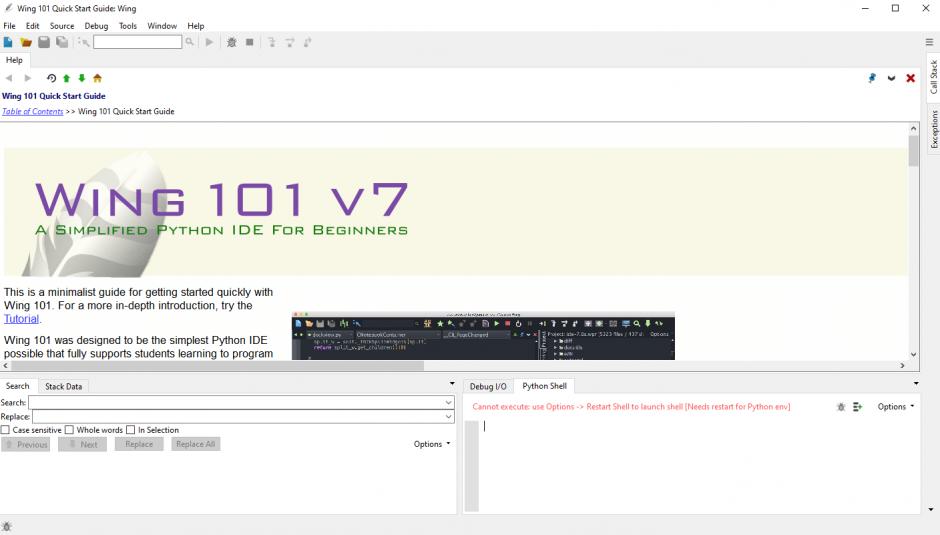940x535 pixels.
Task: Click the help page vertical scrollbar thumb
Action: pyautogui.click(x=914, y=151)
